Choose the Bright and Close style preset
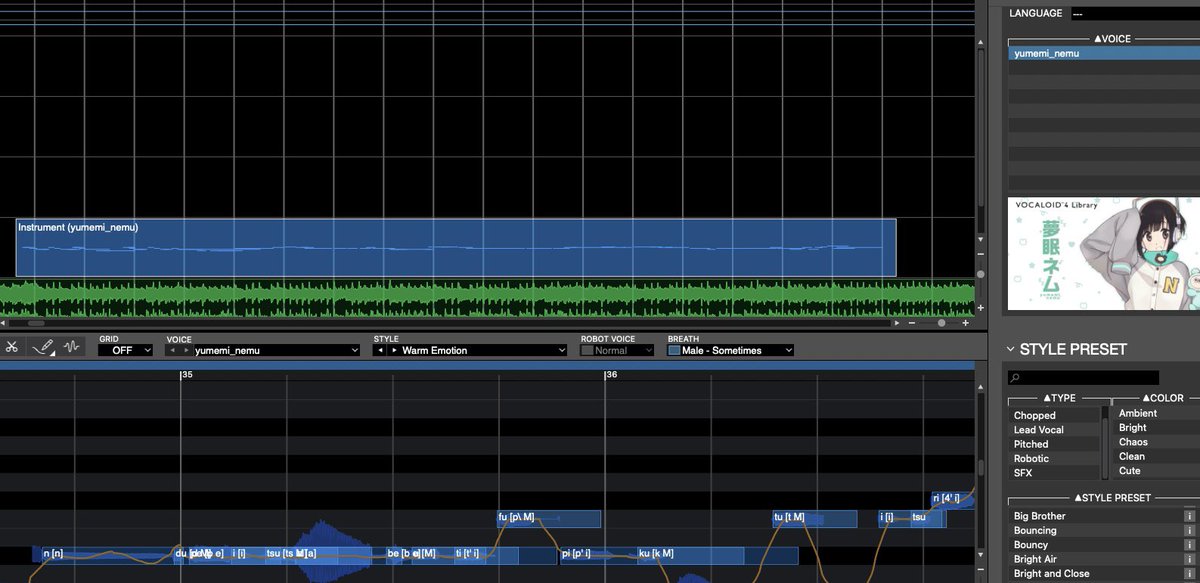 [x=1095, y=574]
